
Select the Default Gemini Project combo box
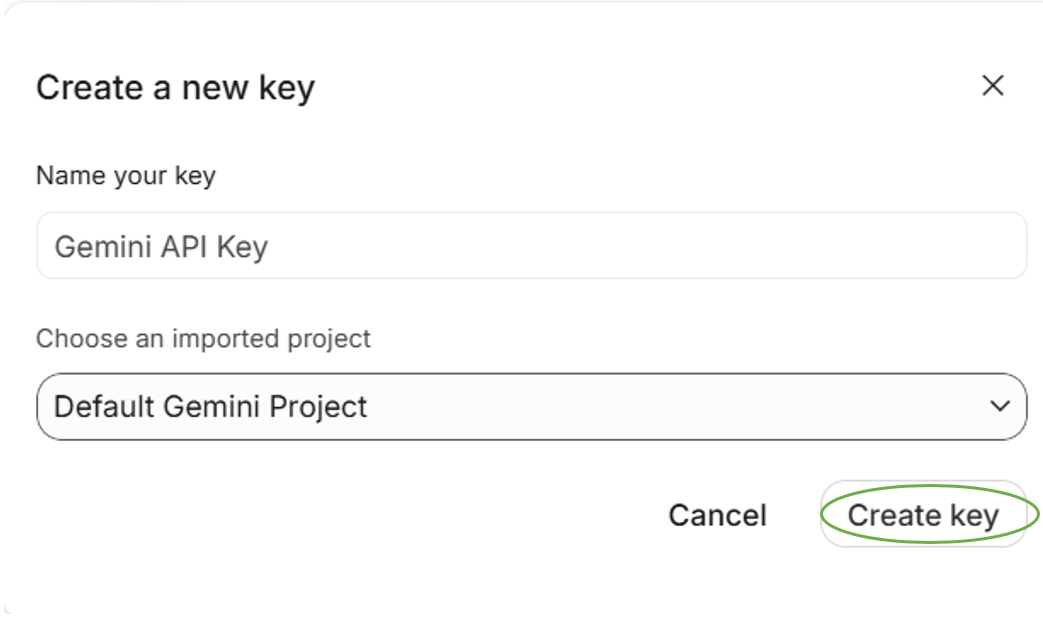531,406
